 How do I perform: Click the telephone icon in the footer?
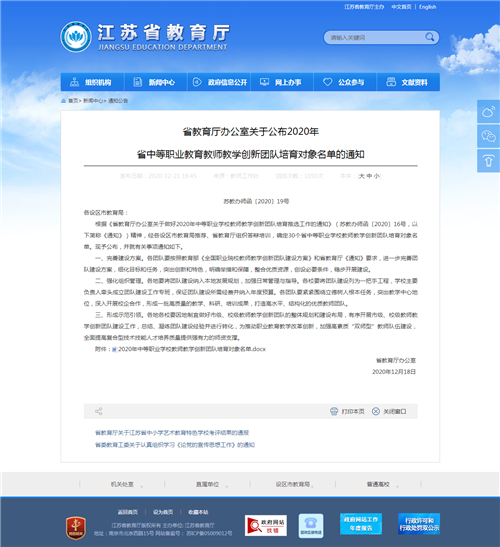(x=311, y=525)
